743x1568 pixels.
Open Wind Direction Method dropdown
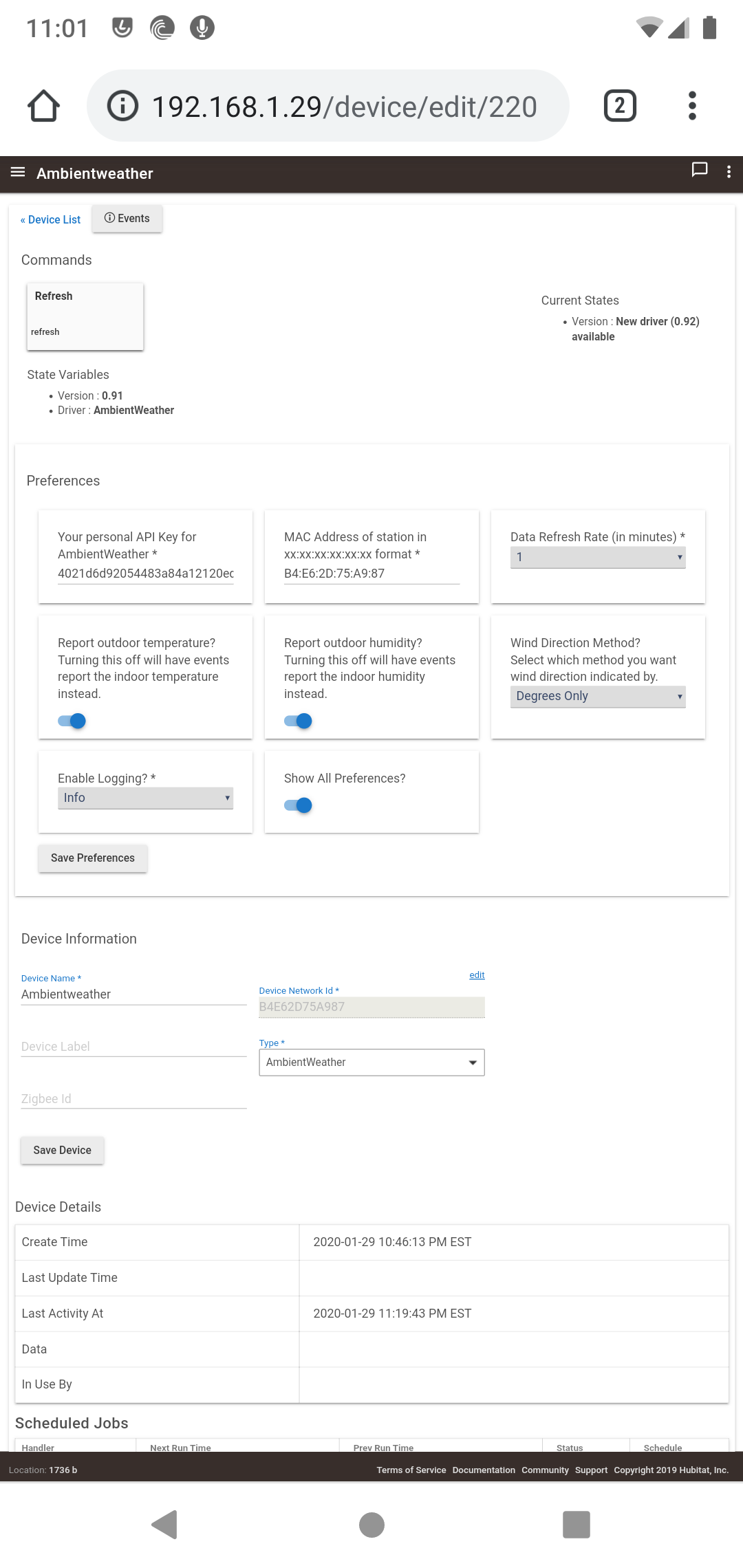[598, 697]
